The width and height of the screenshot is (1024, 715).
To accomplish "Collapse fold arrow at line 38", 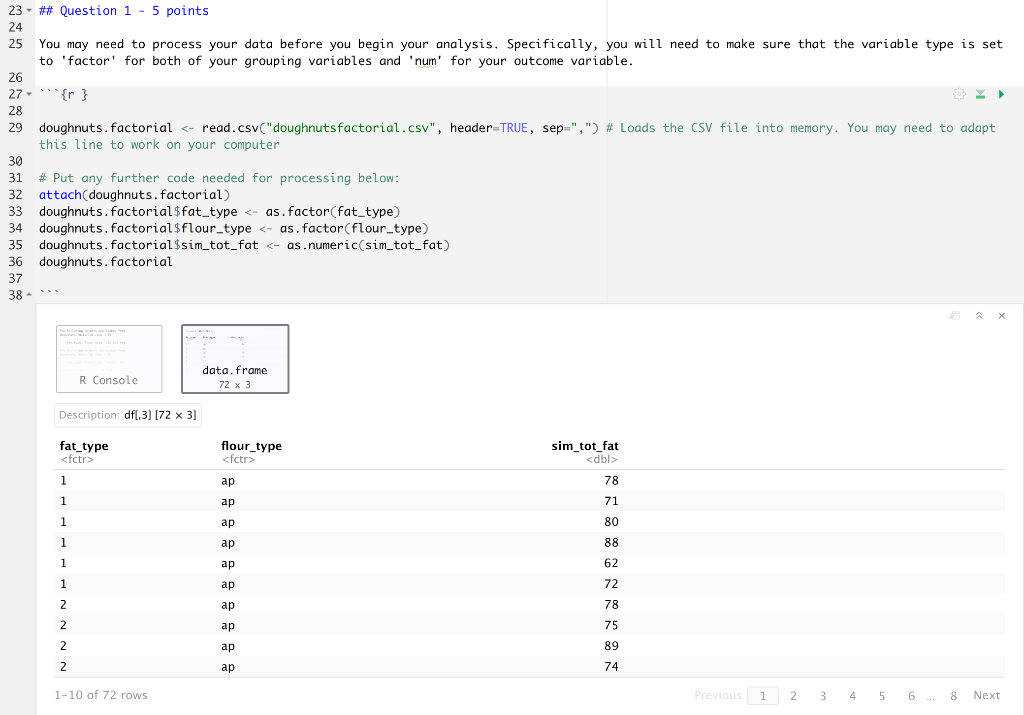I will (x=29, y=295).
